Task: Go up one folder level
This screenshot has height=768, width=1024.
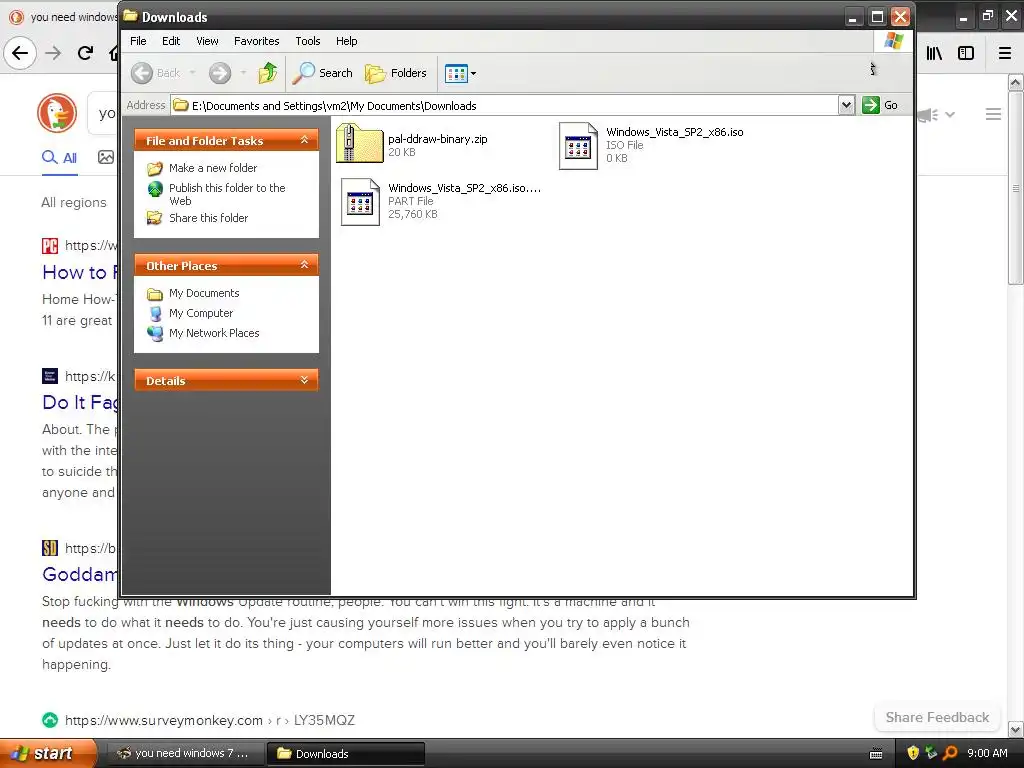Action: pyautogui.click(x=268, y=73)
